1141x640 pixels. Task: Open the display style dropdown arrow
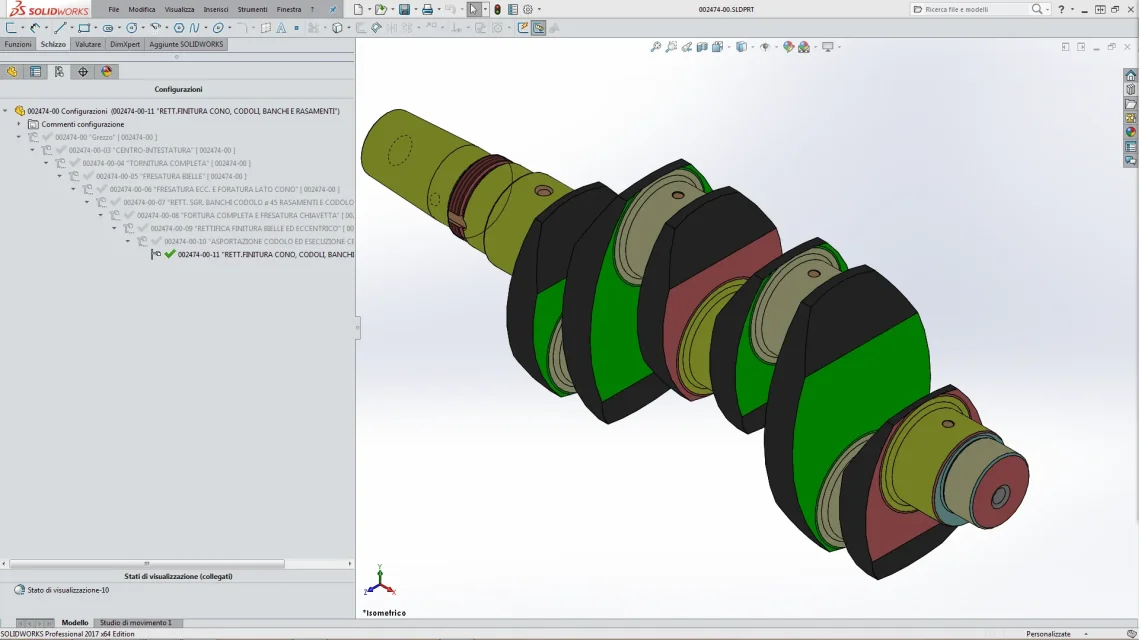(752, 47)
